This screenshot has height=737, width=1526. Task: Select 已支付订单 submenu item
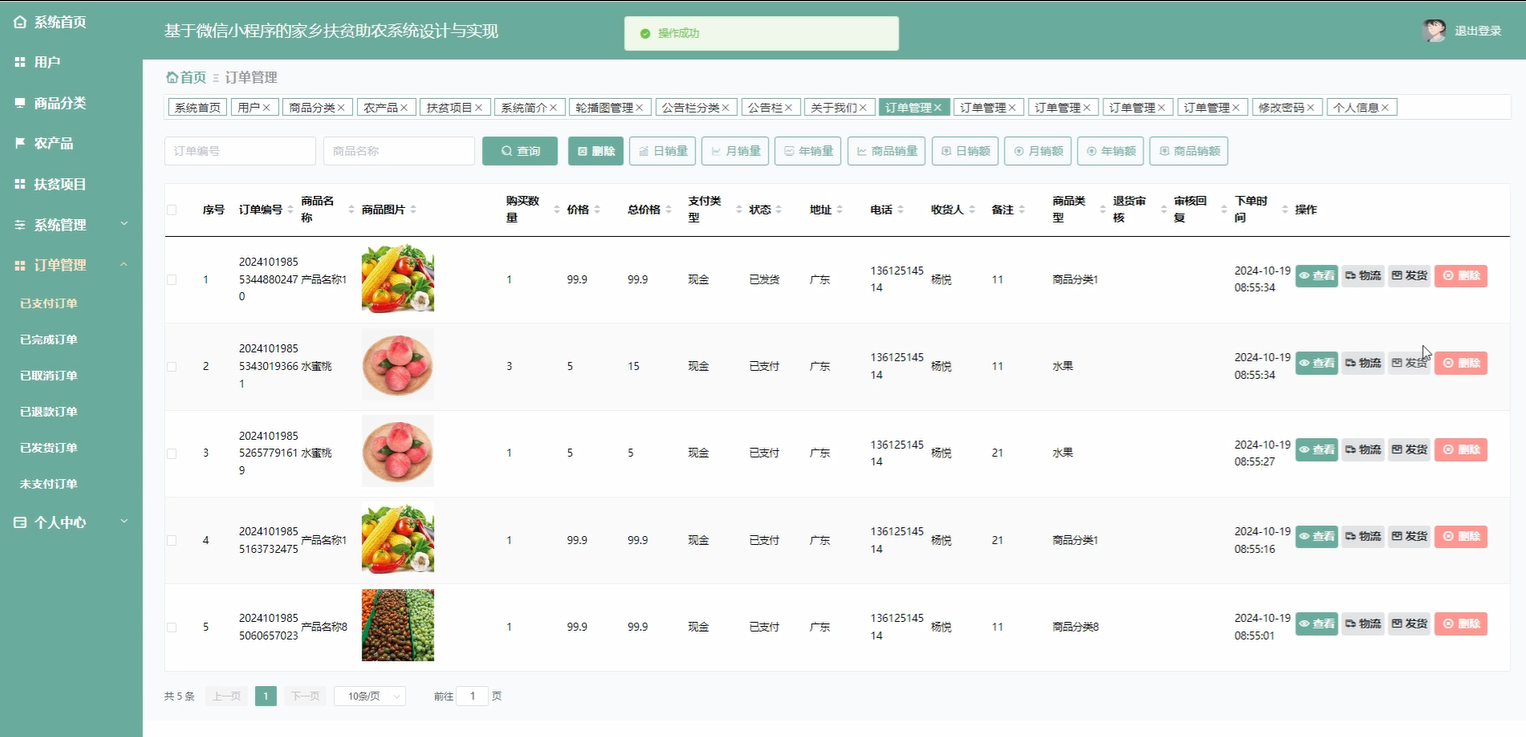point(49,304)
